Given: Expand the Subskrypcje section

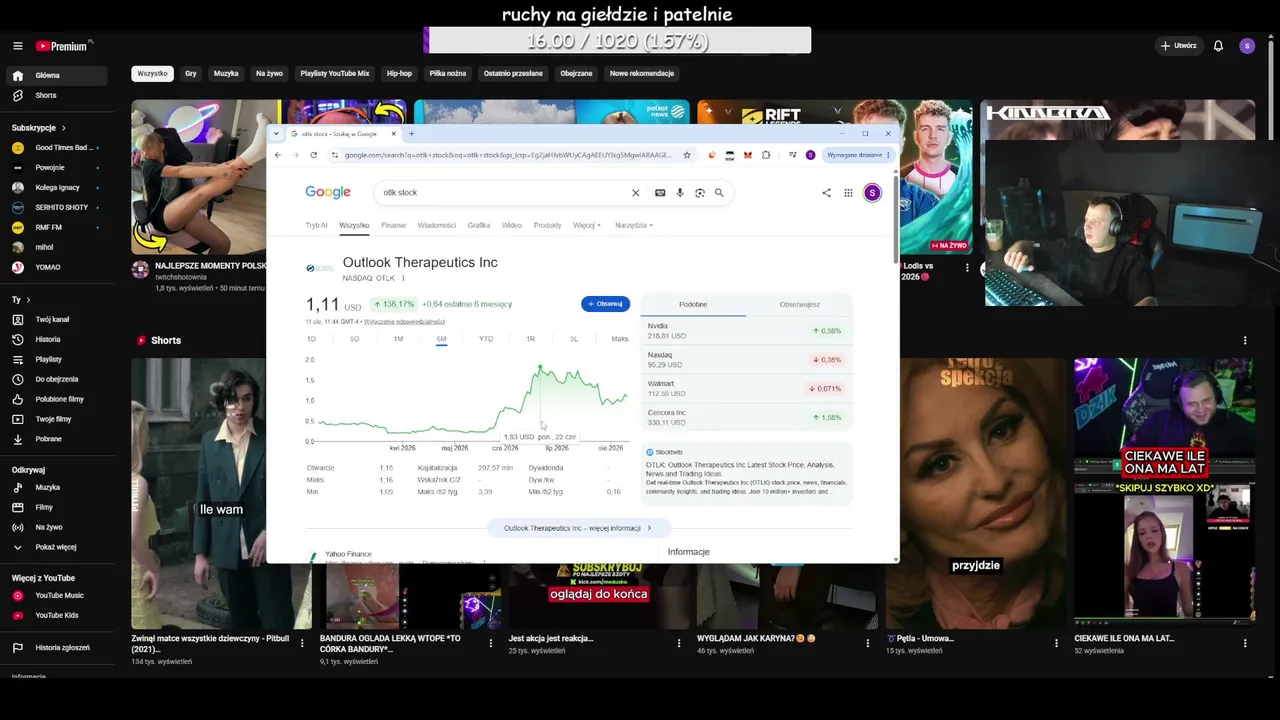Looking at the screenshot, I should 39,128.
